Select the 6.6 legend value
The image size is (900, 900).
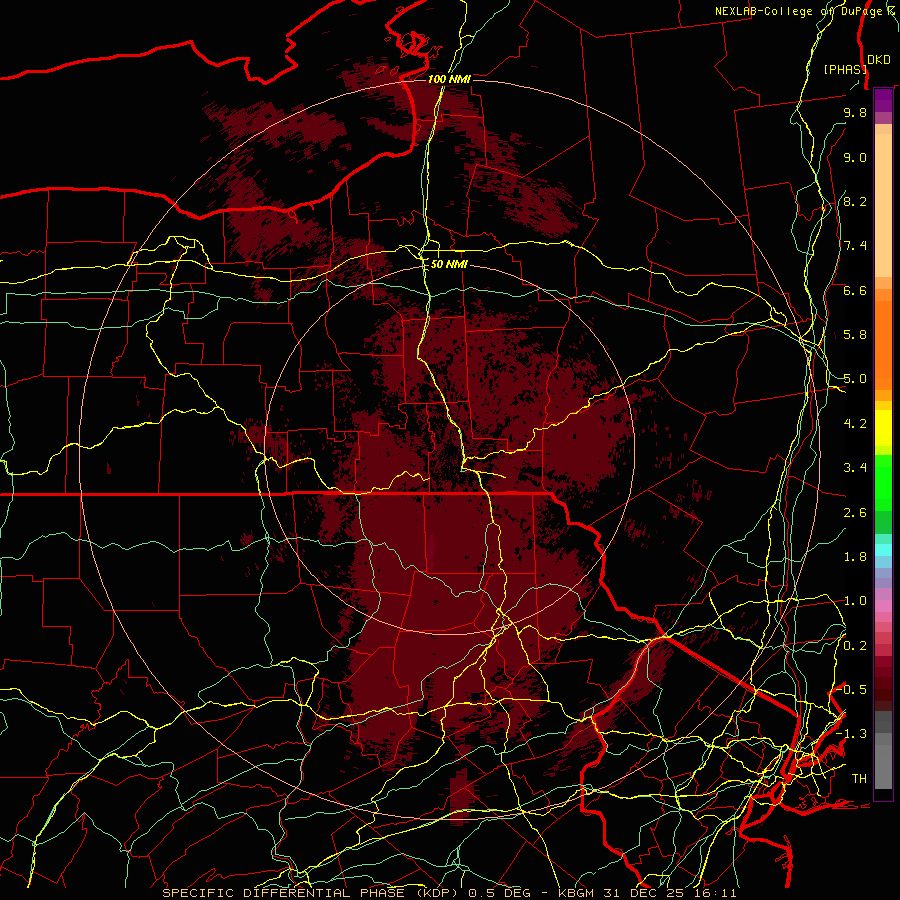coord(855,290)
